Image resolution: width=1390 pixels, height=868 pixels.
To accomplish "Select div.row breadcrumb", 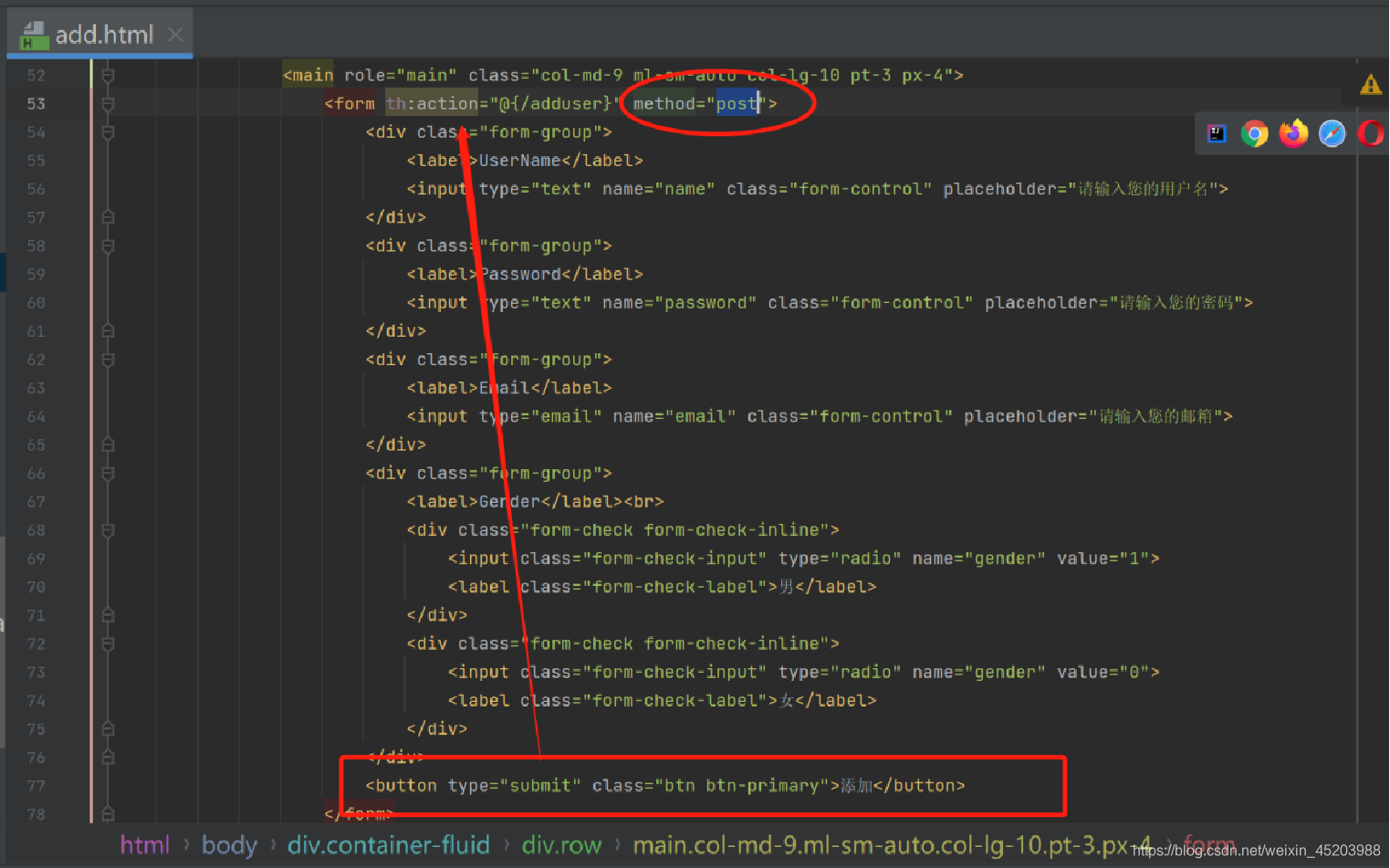I will pos(561,845).
